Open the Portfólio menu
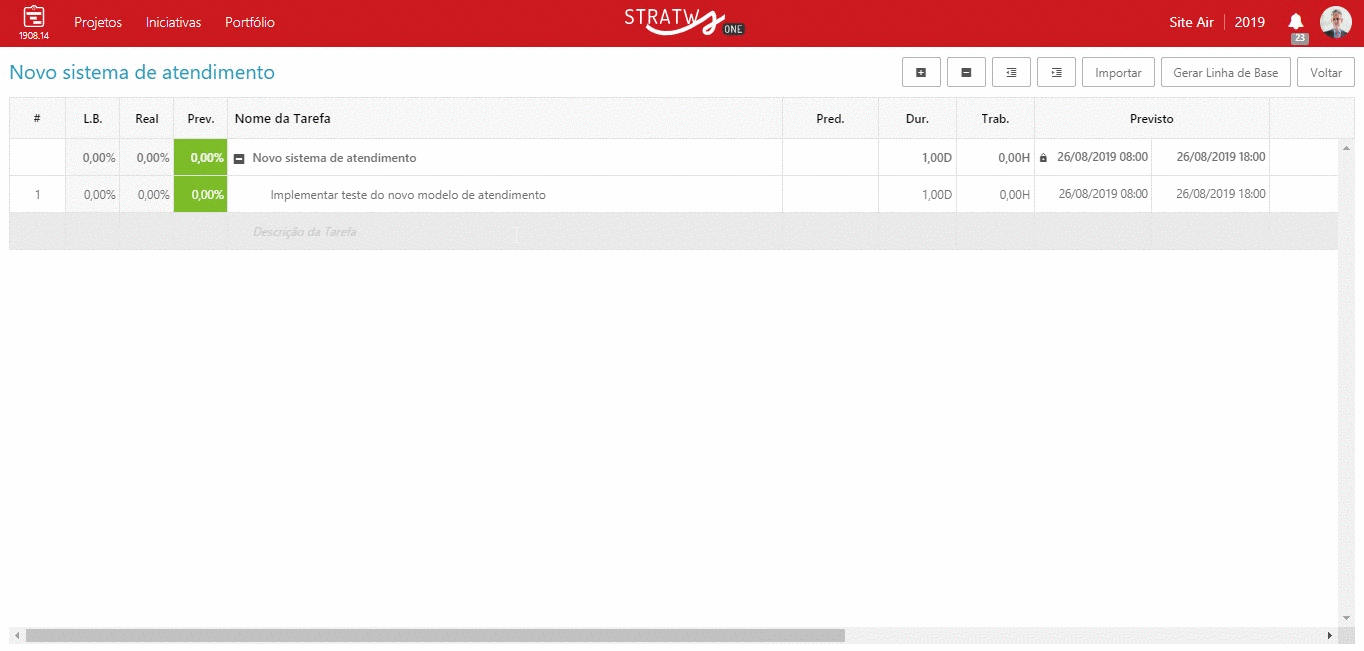This screenshot has width=1364, height=651. [x=250, y=22]
